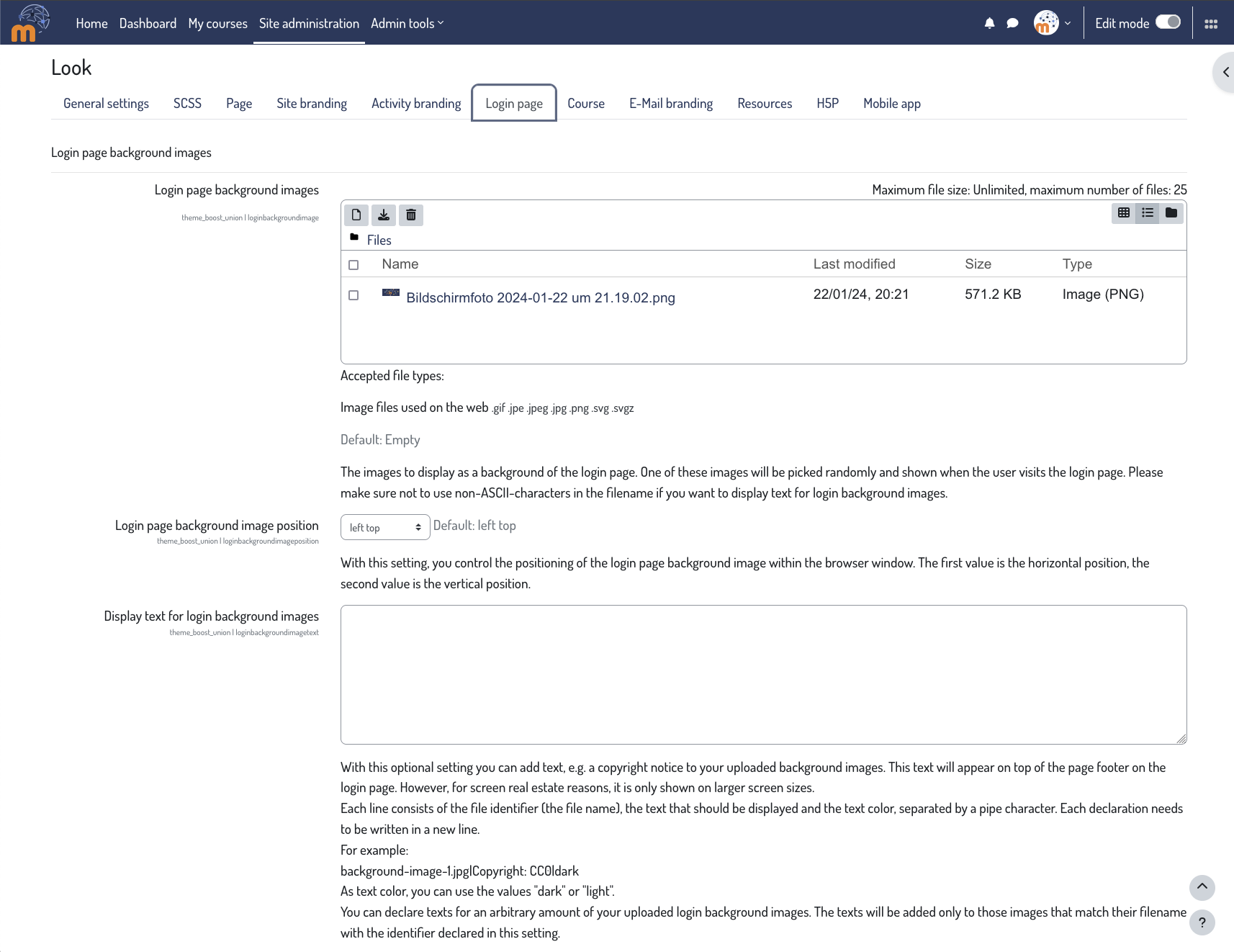Switch to Resources tab
The height and width of the screenshot is (952, 1234).
765,103
